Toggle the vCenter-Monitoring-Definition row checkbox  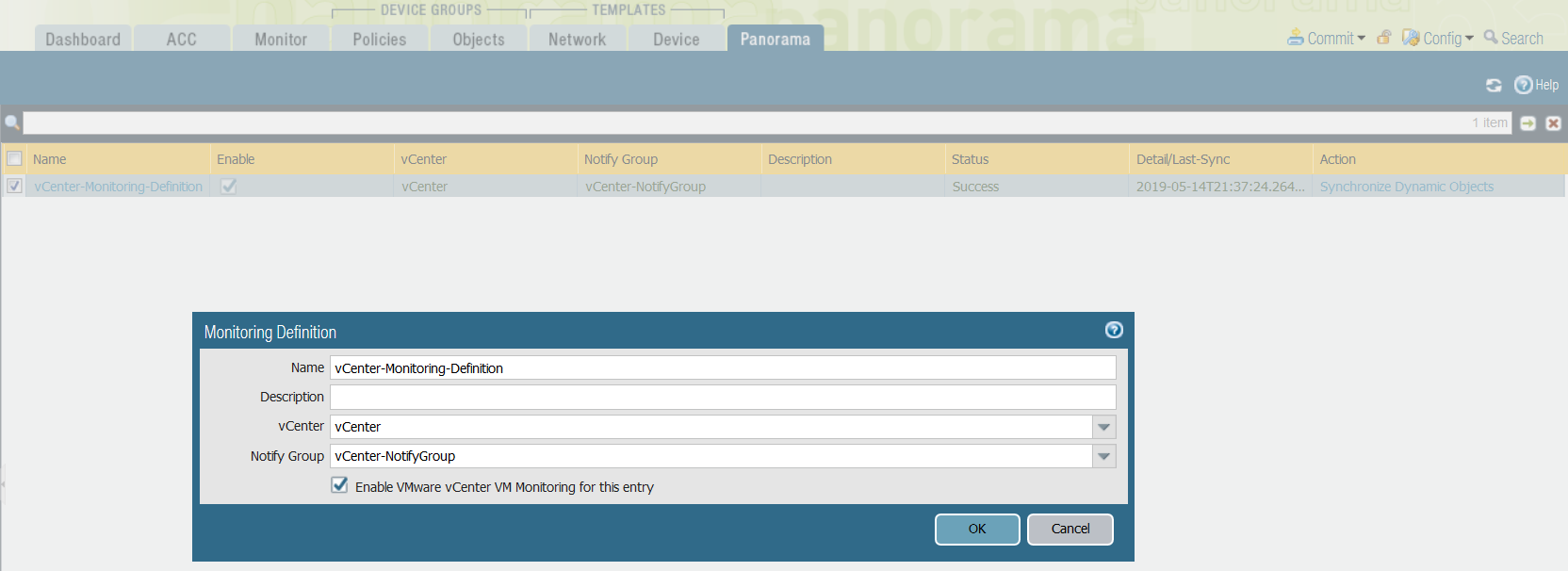click(14, 186)
